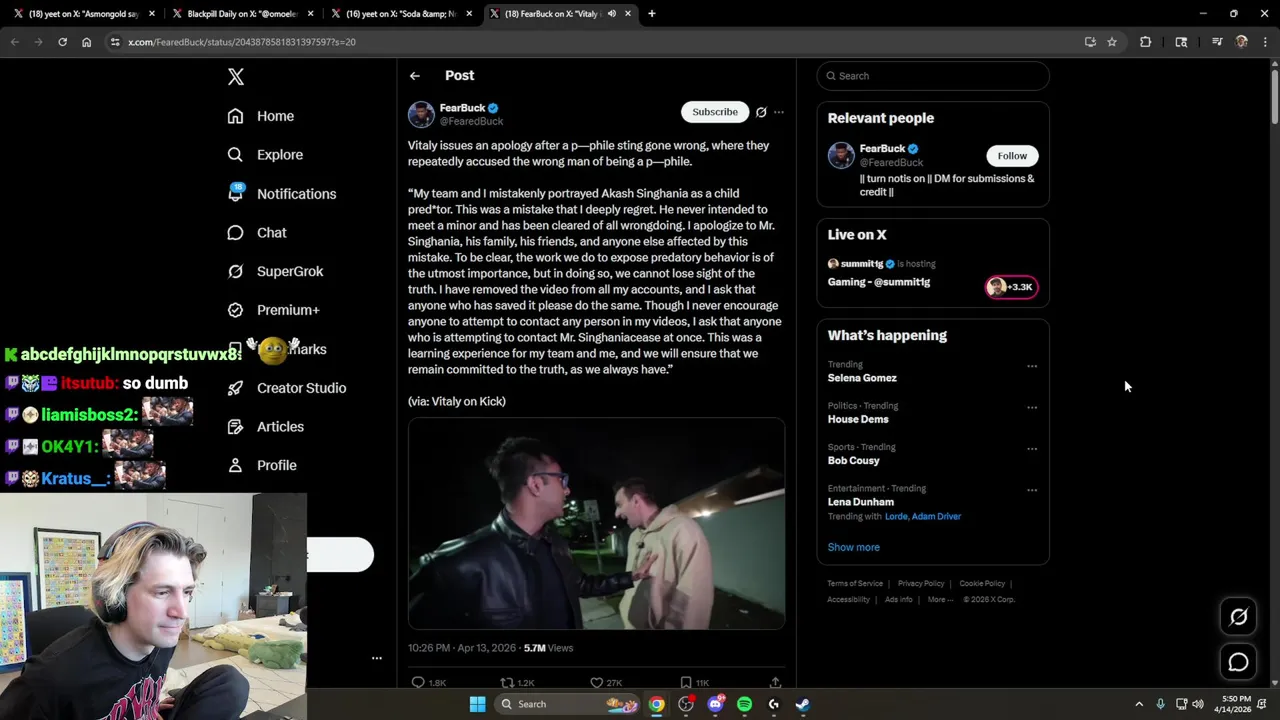Open options for the House Dems trend
The width and height of the screenshot is (1280, 720).
[x=1032, y=407]
